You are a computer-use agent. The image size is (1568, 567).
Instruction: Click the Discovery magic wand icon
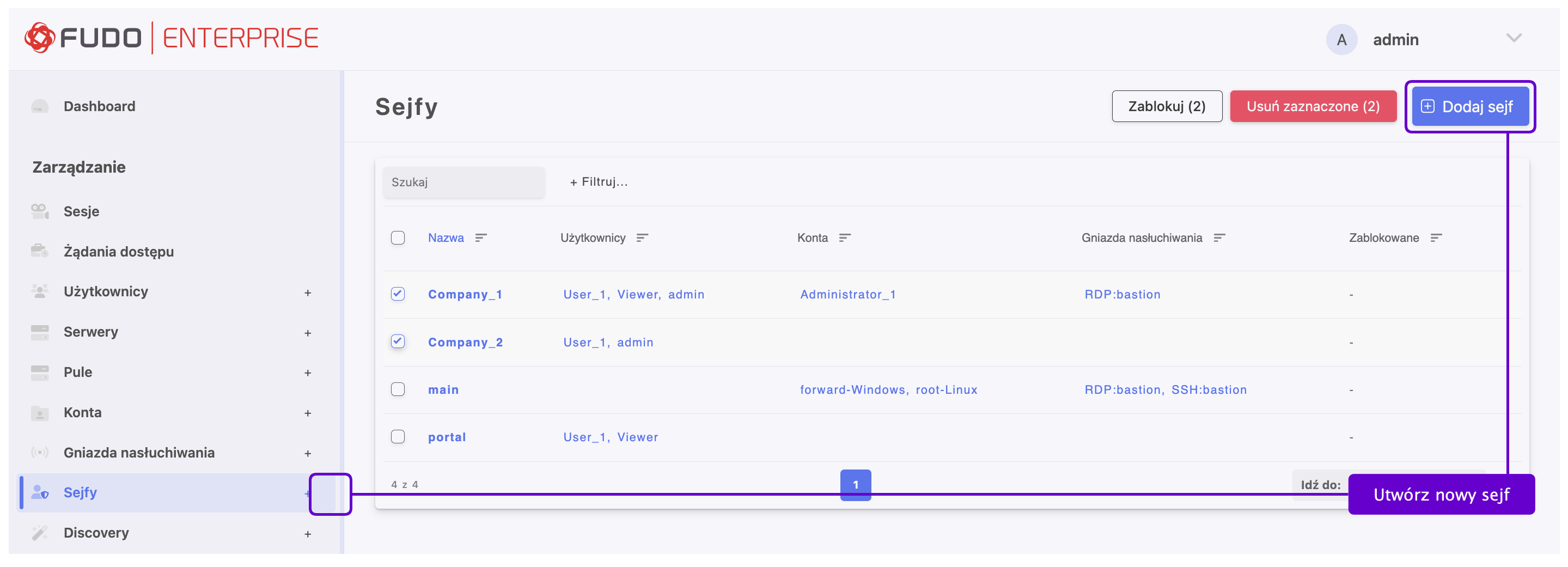point(40,533)
